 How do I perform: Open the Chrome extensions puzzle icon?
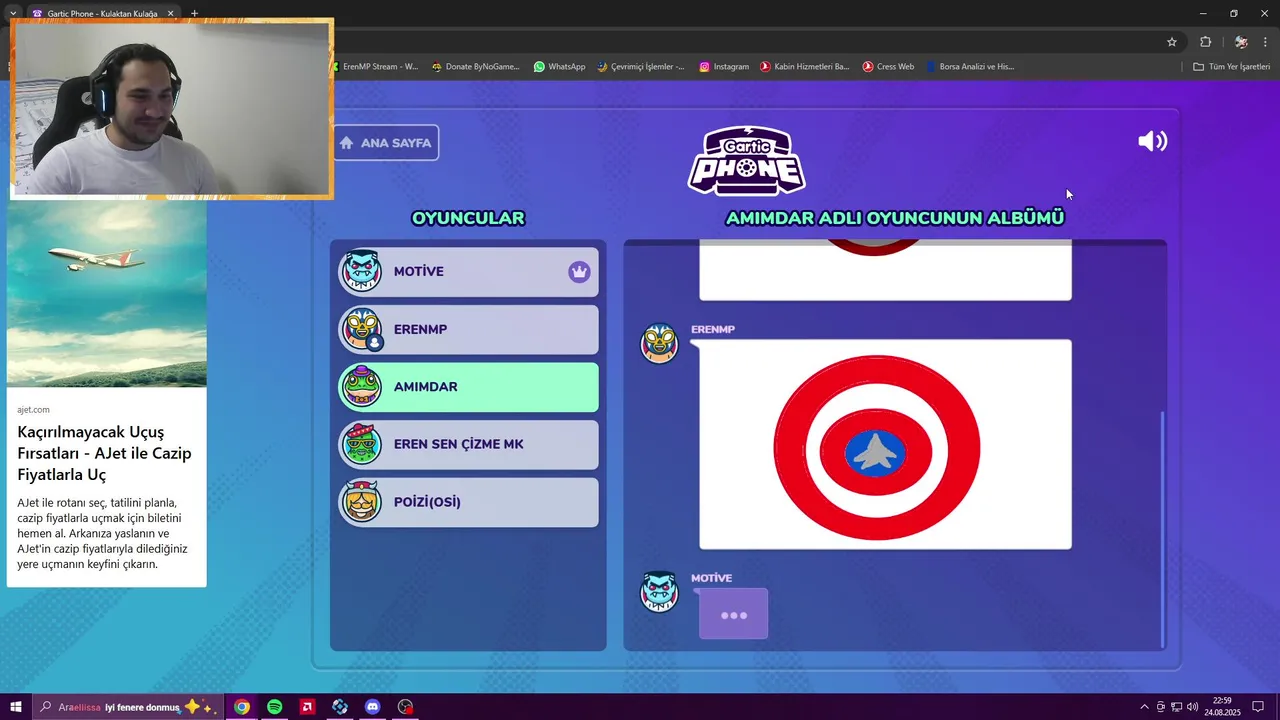(x=1205, y=42)
